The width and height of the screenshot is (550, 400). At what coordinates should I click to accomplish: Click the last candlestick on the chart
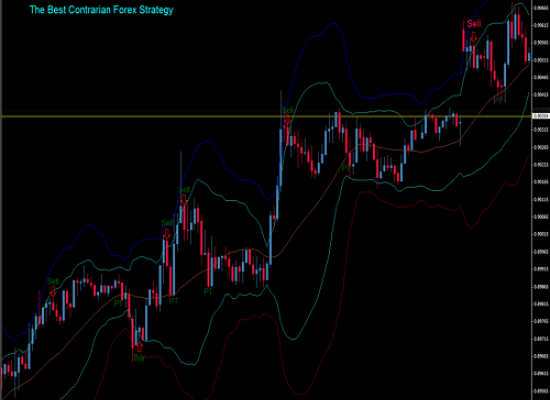point(529,57)
